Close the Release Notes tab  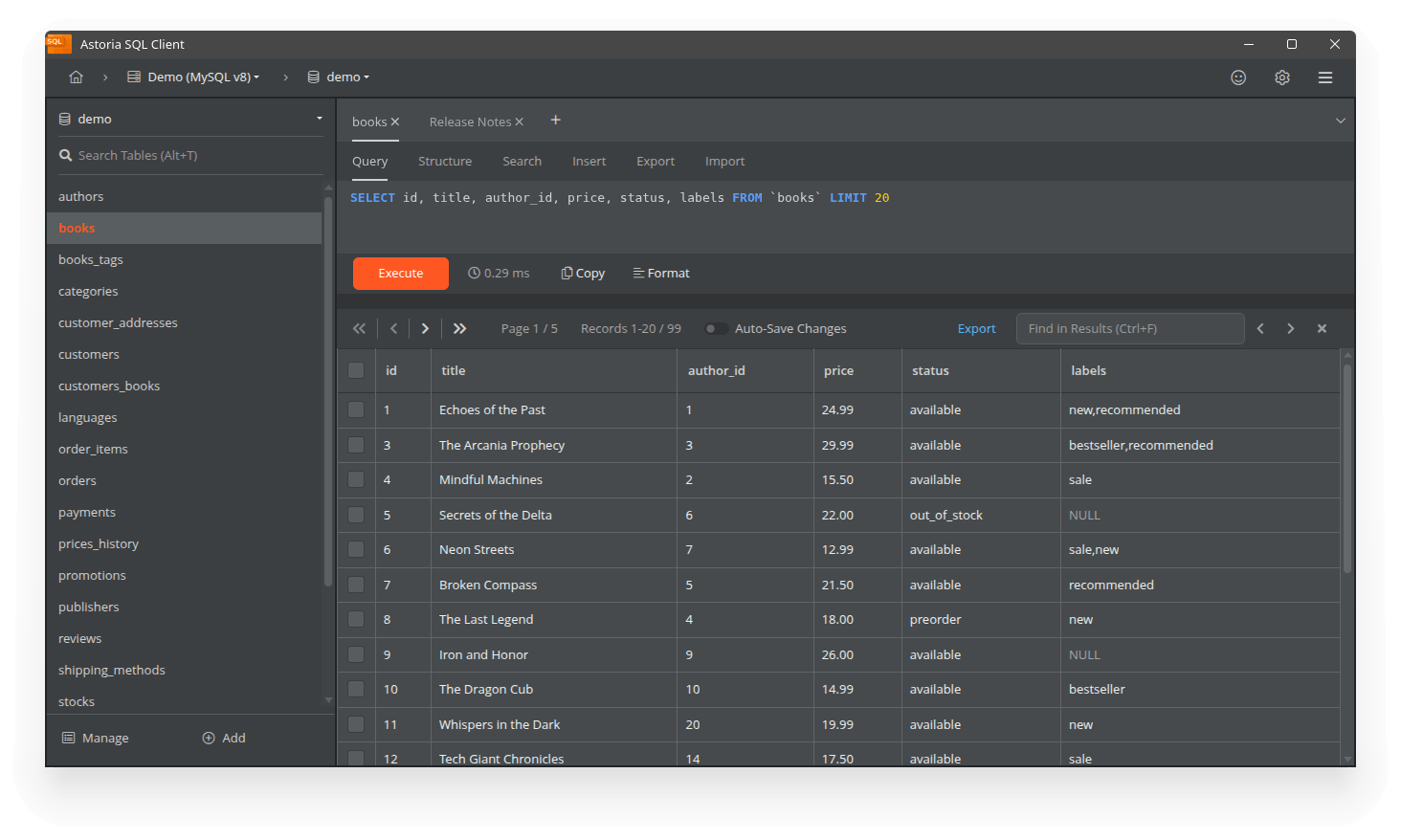pyautogui.click(x=520, y=122)
